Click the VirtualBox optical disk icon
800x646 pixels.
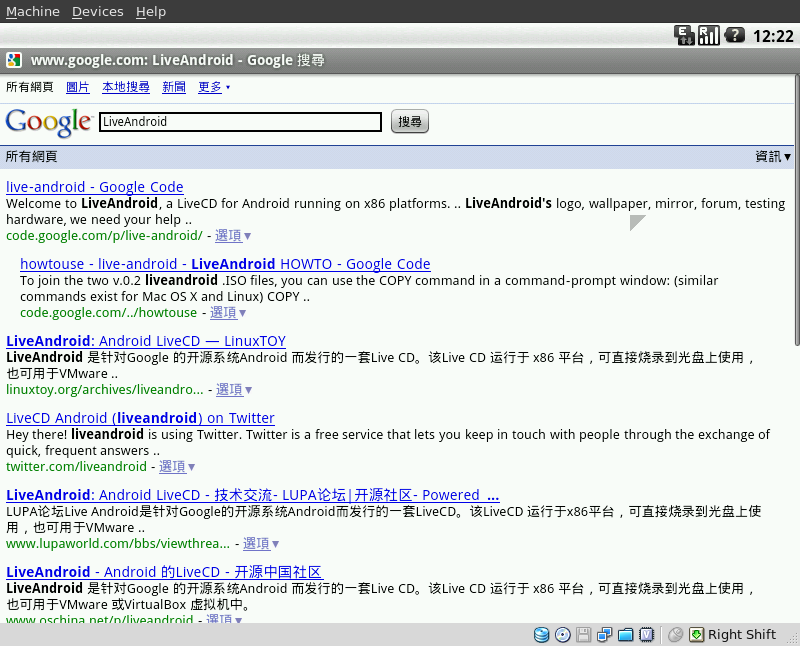[x=562, y=634]
